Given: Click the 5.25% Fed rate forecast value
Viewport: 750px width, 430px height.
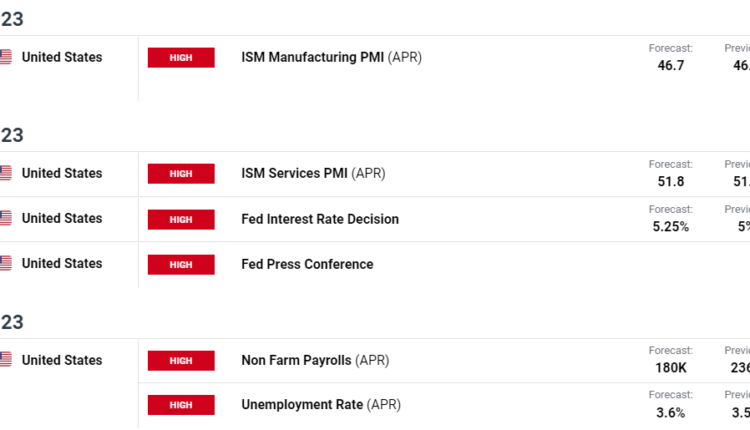Looking at the screenshot, I should [668, 226].
